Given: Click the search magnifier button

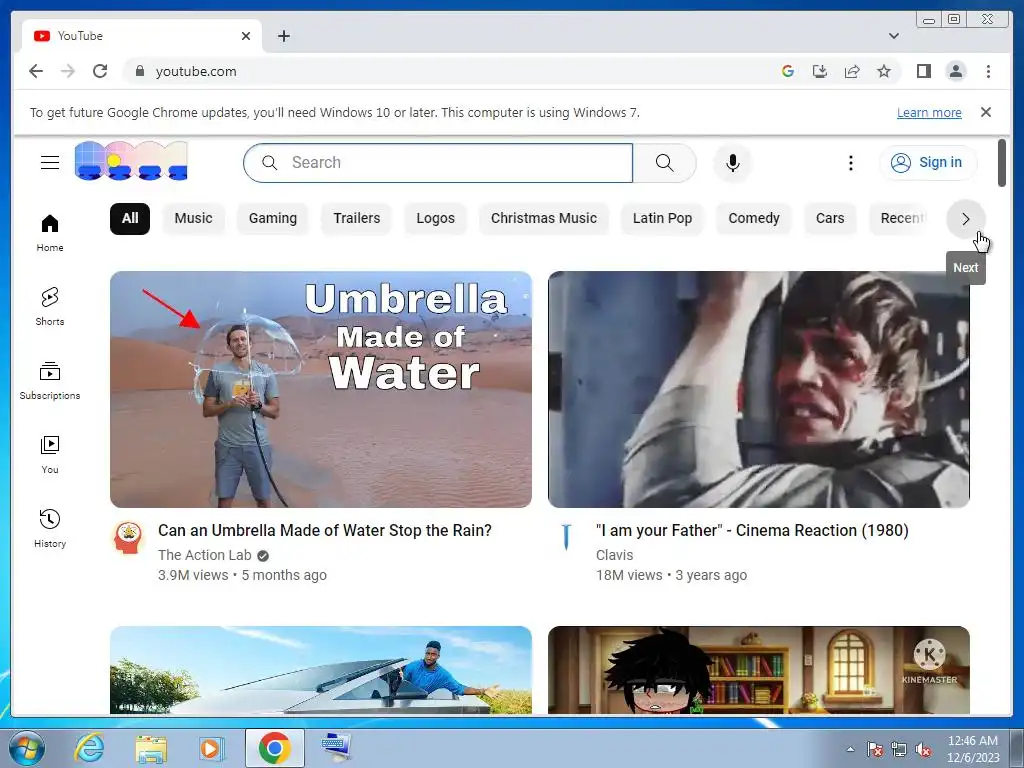Looking at the screenshot, I should [664, 163].
